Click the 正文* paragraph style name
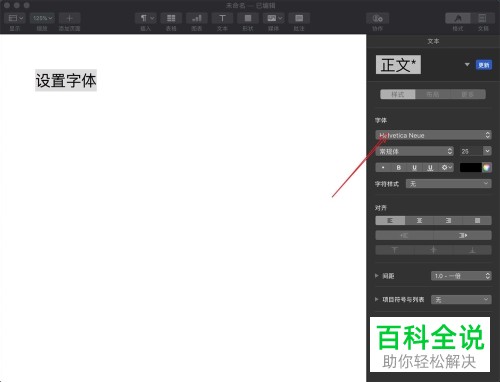Image resolution: width=500 pixels, height=382 pixels. [x=398, y=65]
